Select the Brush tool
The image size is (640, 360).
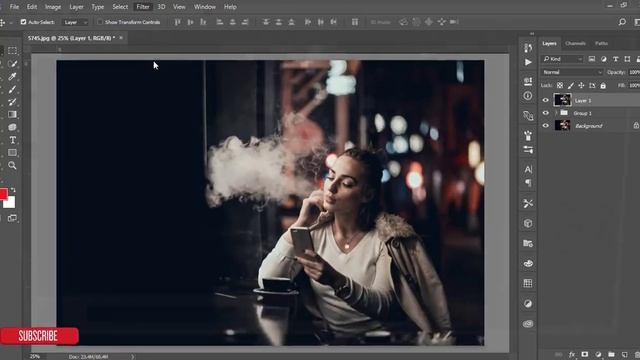pos(12,89)
